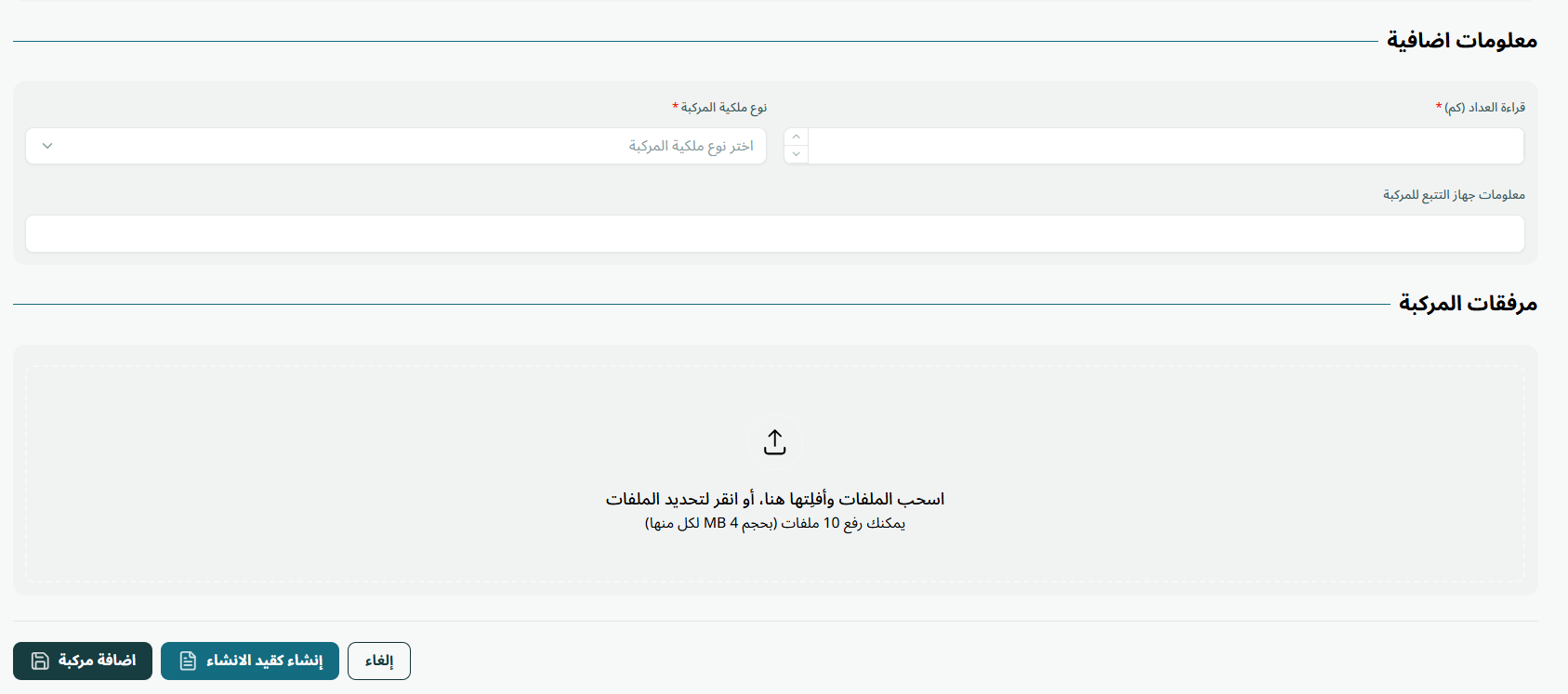This screenshot has height=694, width=1568.
Task: Click the document icon in إنشاء كقيد الانشاء
Action: (188, 661)
